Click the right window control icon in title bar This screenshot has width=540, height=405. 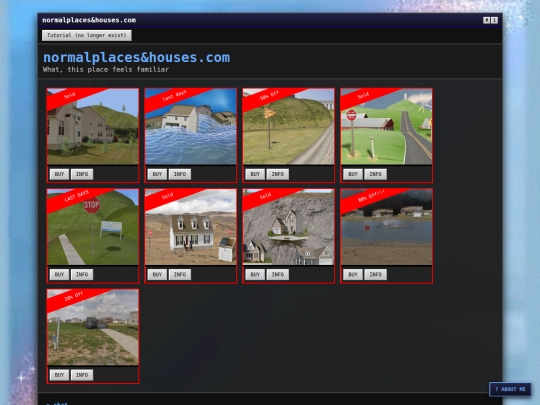coord(494,20)
